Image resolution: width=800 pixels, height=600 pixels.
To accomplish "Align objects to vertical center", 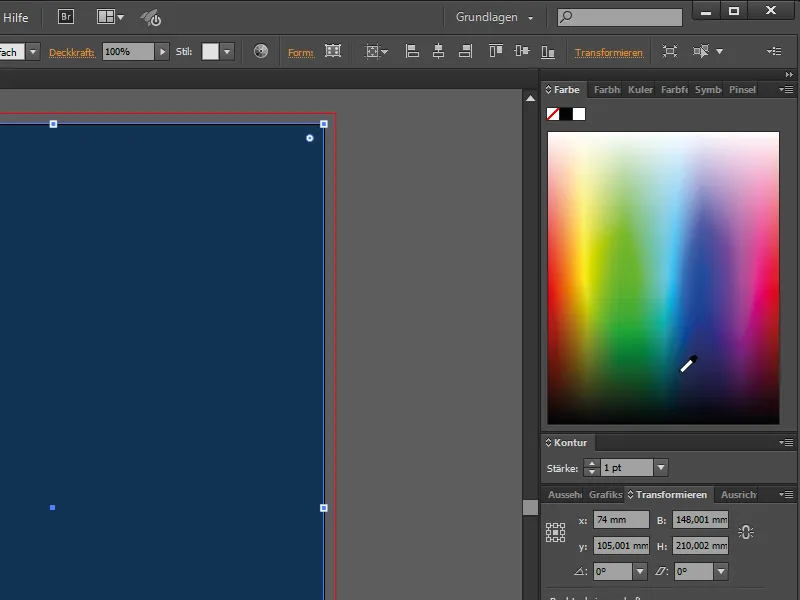I will tap(522, 51).
